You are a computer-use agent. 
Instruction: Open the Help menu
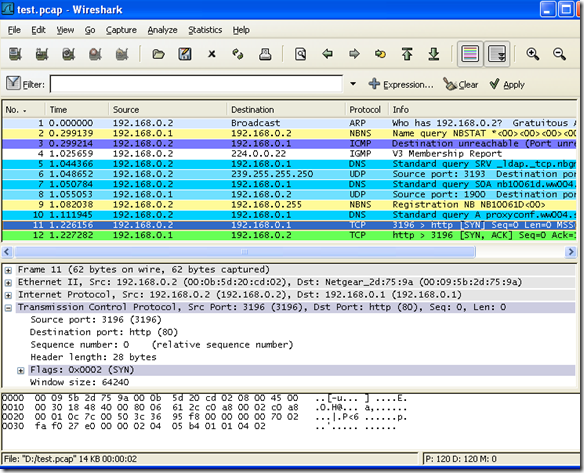point(241,30)
